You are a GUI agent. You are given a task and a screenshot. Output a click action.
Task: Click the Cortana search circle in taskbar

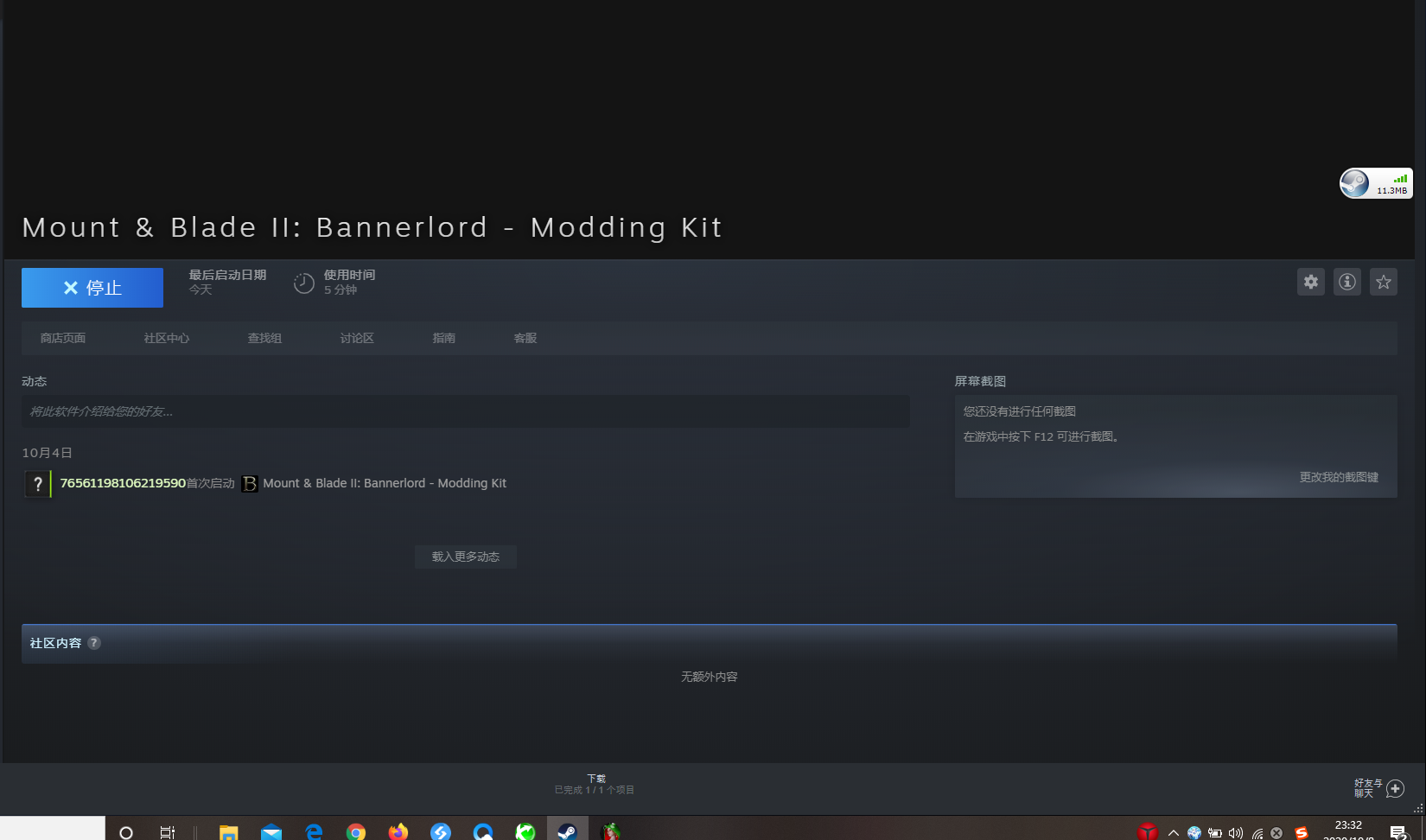[x=126, y=832]
